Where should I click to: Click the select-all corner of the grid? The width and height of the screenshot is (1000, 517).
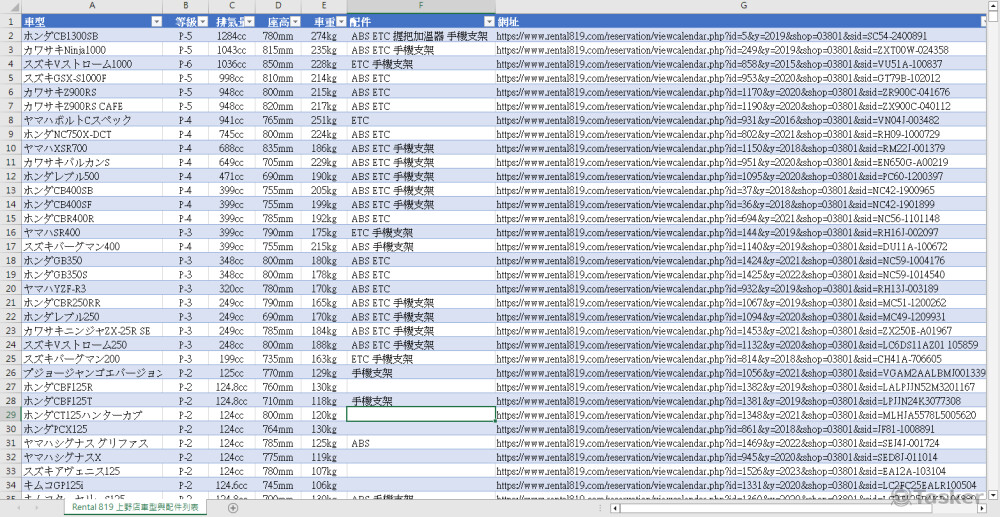coord(10,6)
